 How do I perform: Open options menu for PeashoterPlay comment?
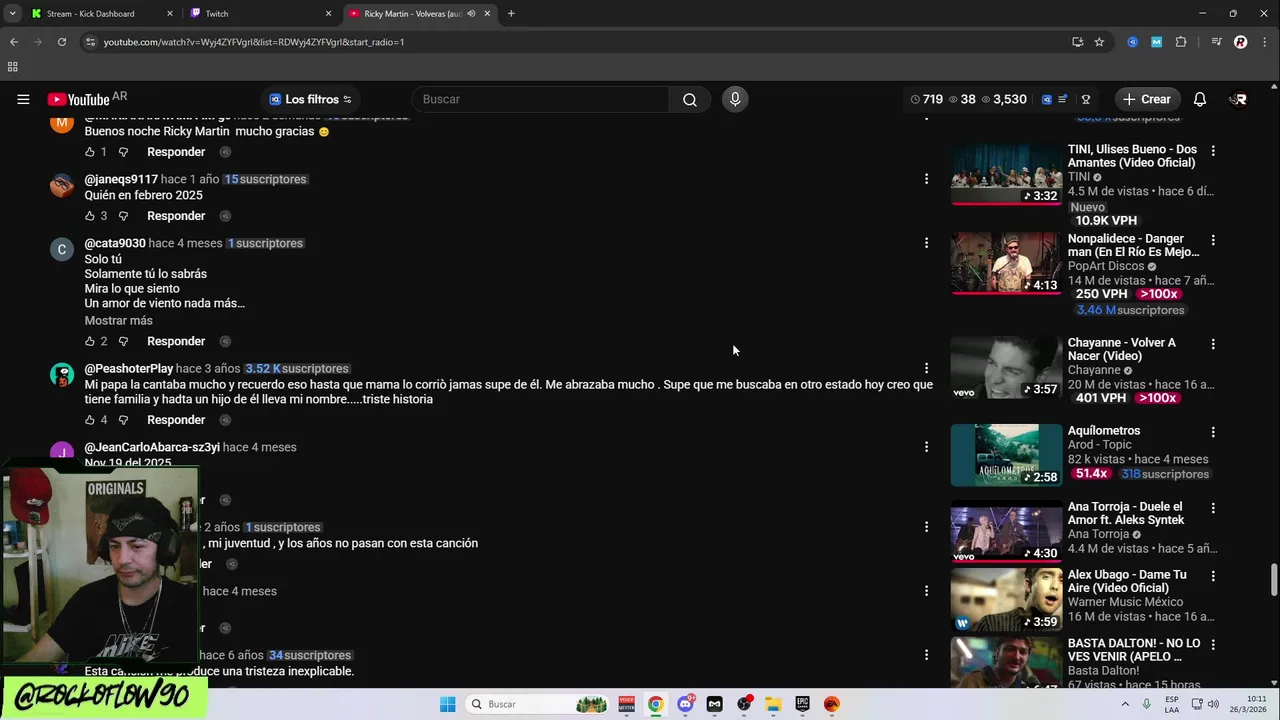click(x=926, y=368)
